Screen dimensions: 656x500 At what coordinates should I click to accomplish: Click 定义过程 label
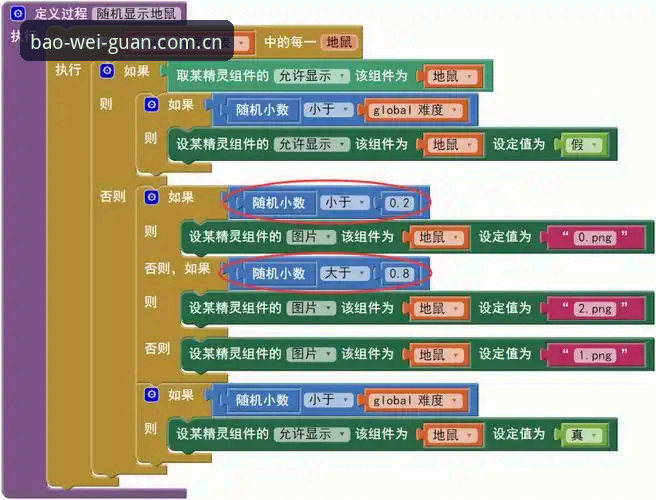61,13
